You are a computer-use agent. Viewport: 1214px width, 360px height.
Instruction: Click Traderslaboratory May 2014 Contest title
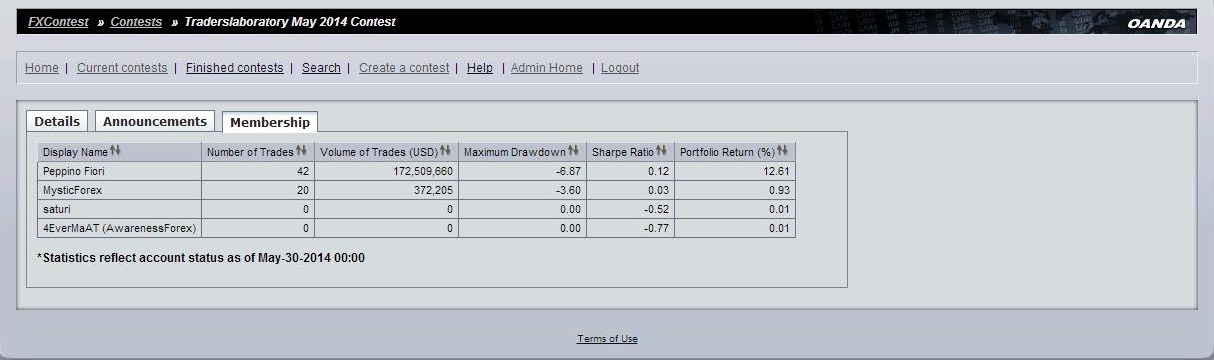click(290, 22)
